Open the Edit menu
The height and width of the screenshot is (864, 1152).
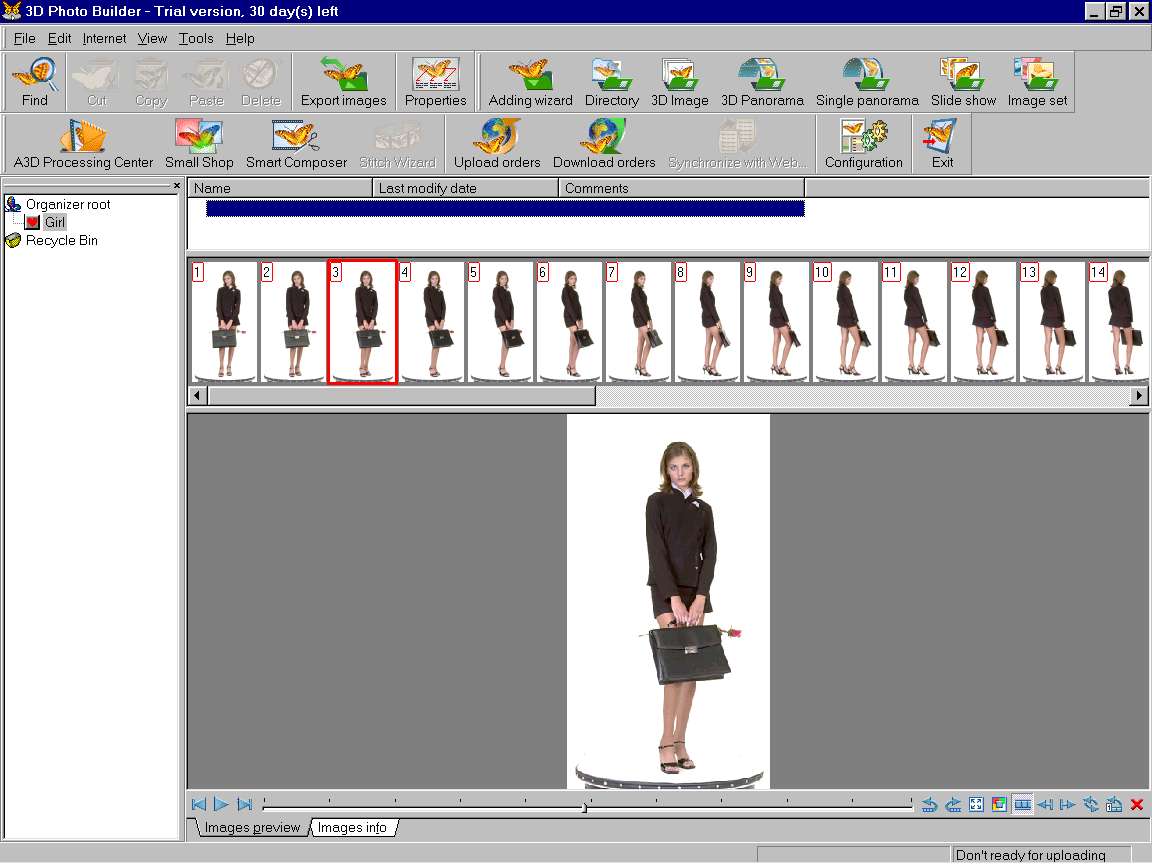pos(60,38)
